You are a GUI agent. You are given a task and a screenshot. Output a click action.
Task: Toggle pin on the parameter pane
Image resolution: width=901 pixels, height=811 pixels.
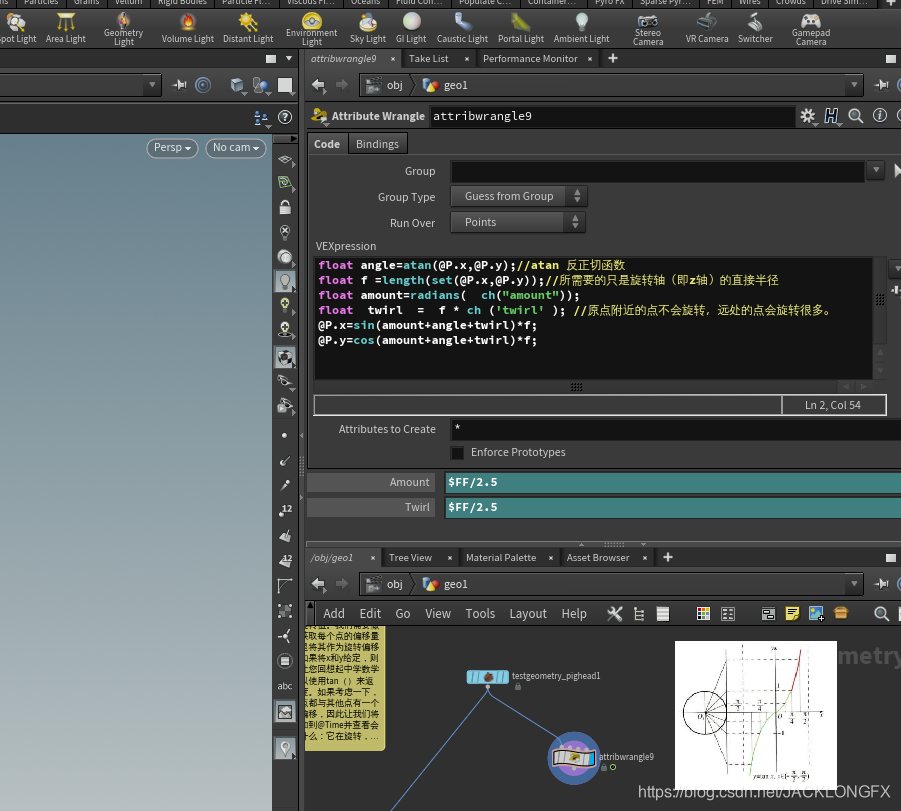point(881,85)
